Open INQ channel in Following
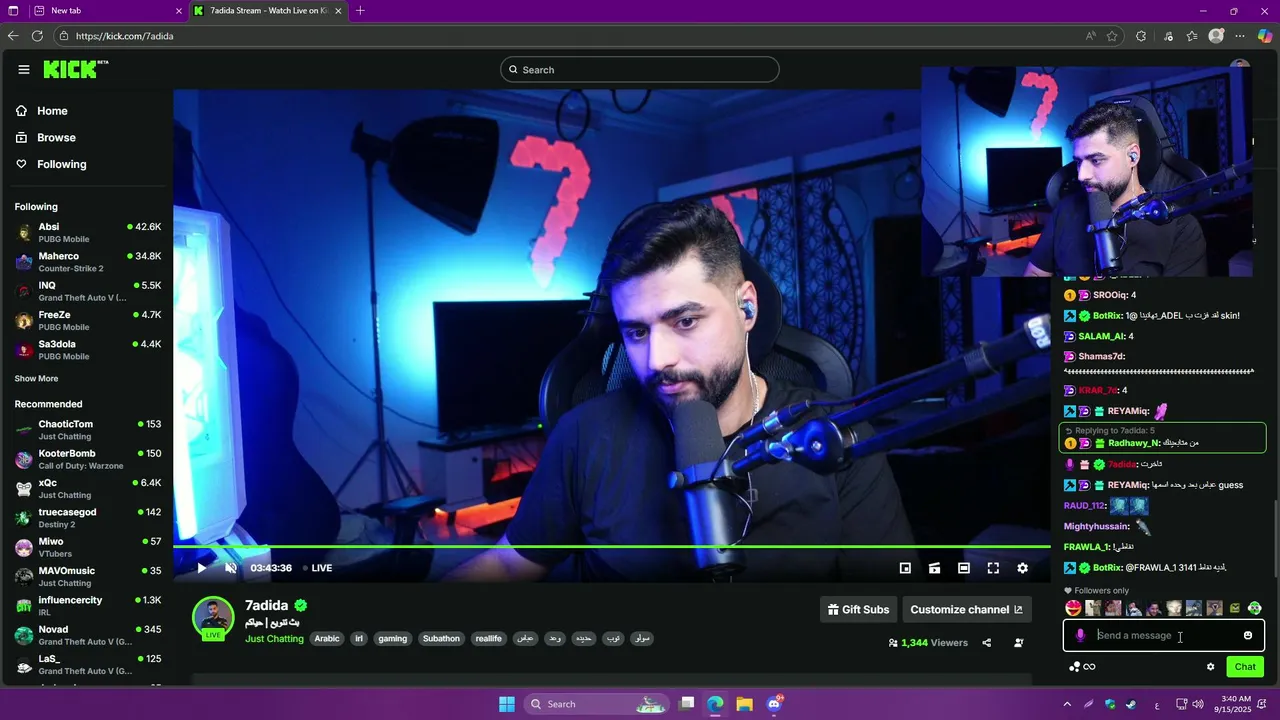Image resolution: width=1280 pixels, height=720 pixels. tap(88, 291)
